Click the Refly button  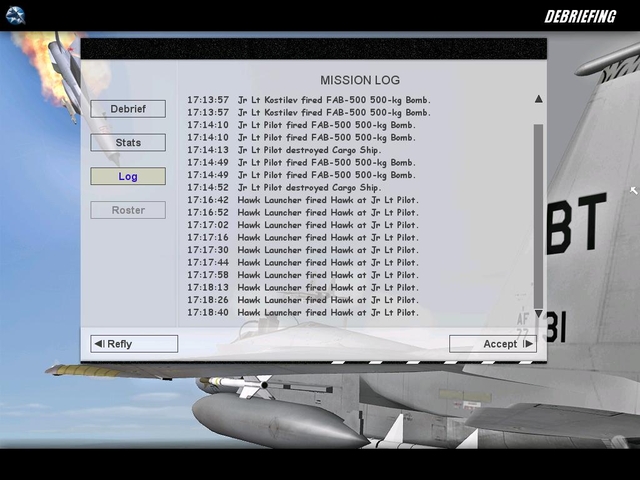pyautogui.click(x=134, y=344)
